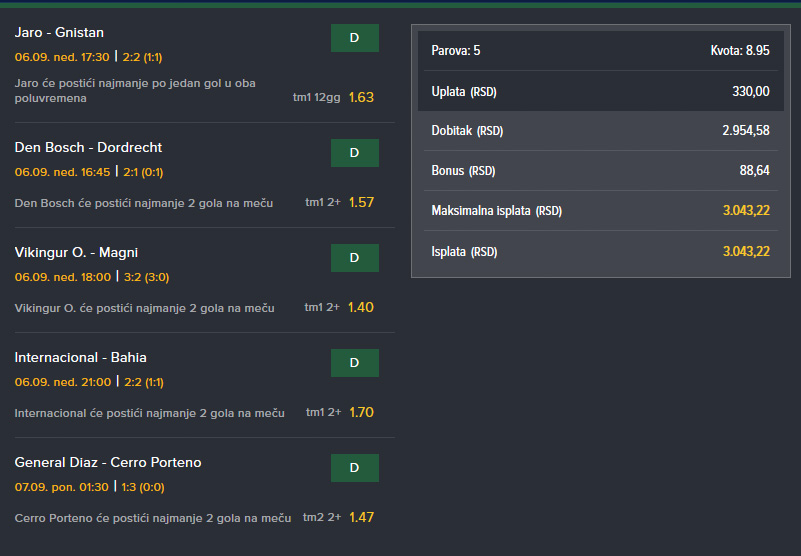Click the Maksimalna isplata value 3.043,22
The image size is (801, 556).
pyautogui.click(x=745, y=211)
